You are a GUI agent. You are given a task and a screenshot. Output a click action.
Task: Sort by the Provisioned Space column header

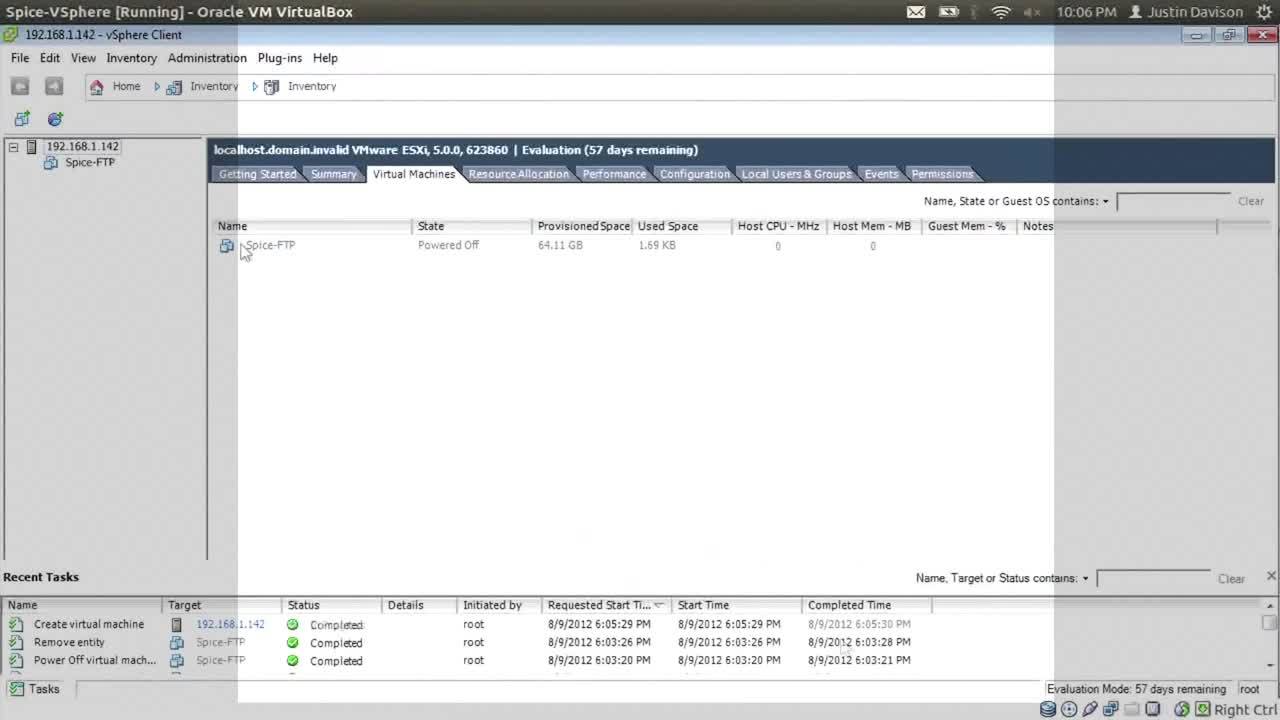pos(582,226)
